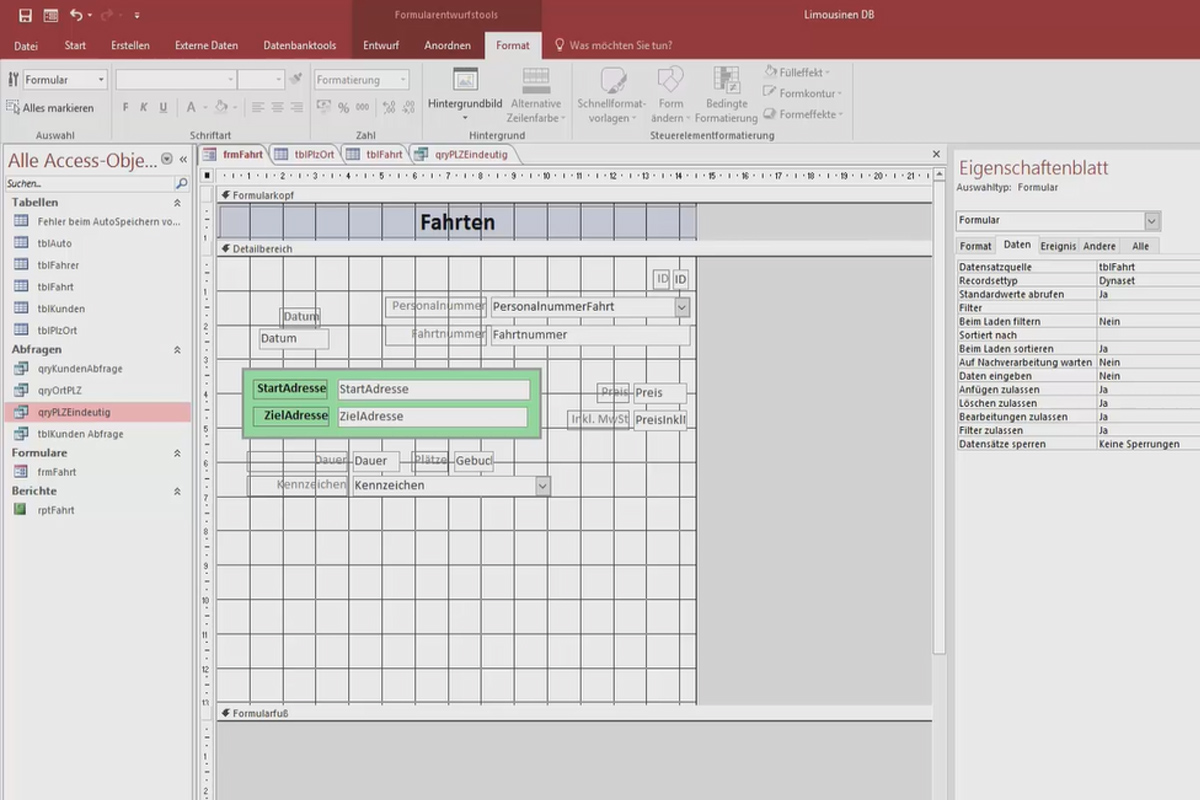Collapse the Berichte group

coord(177,491)
